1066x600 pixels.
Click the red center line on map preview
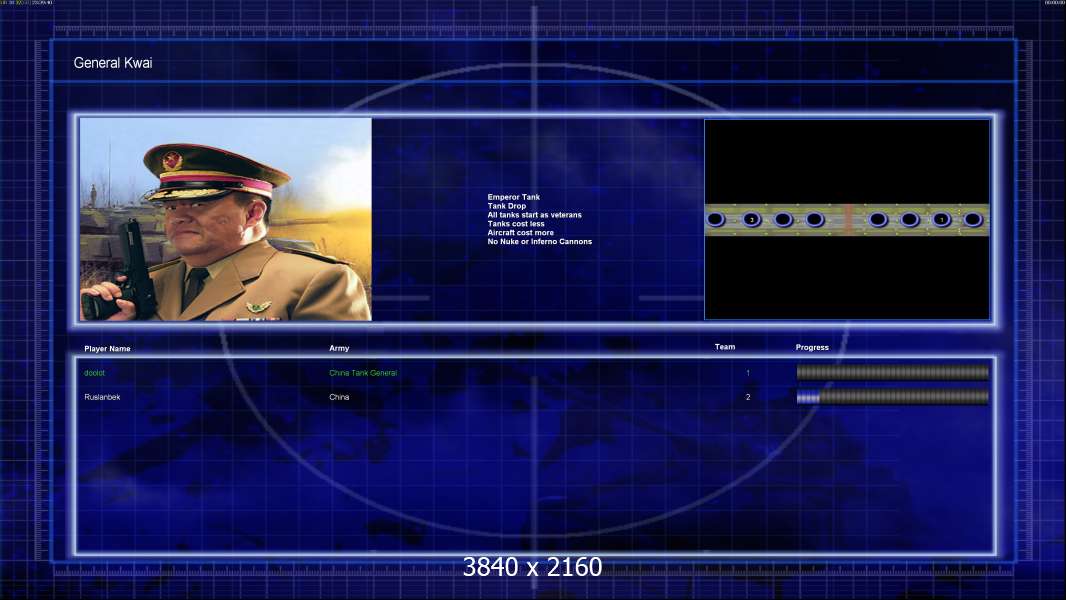(x=848, y=219)
